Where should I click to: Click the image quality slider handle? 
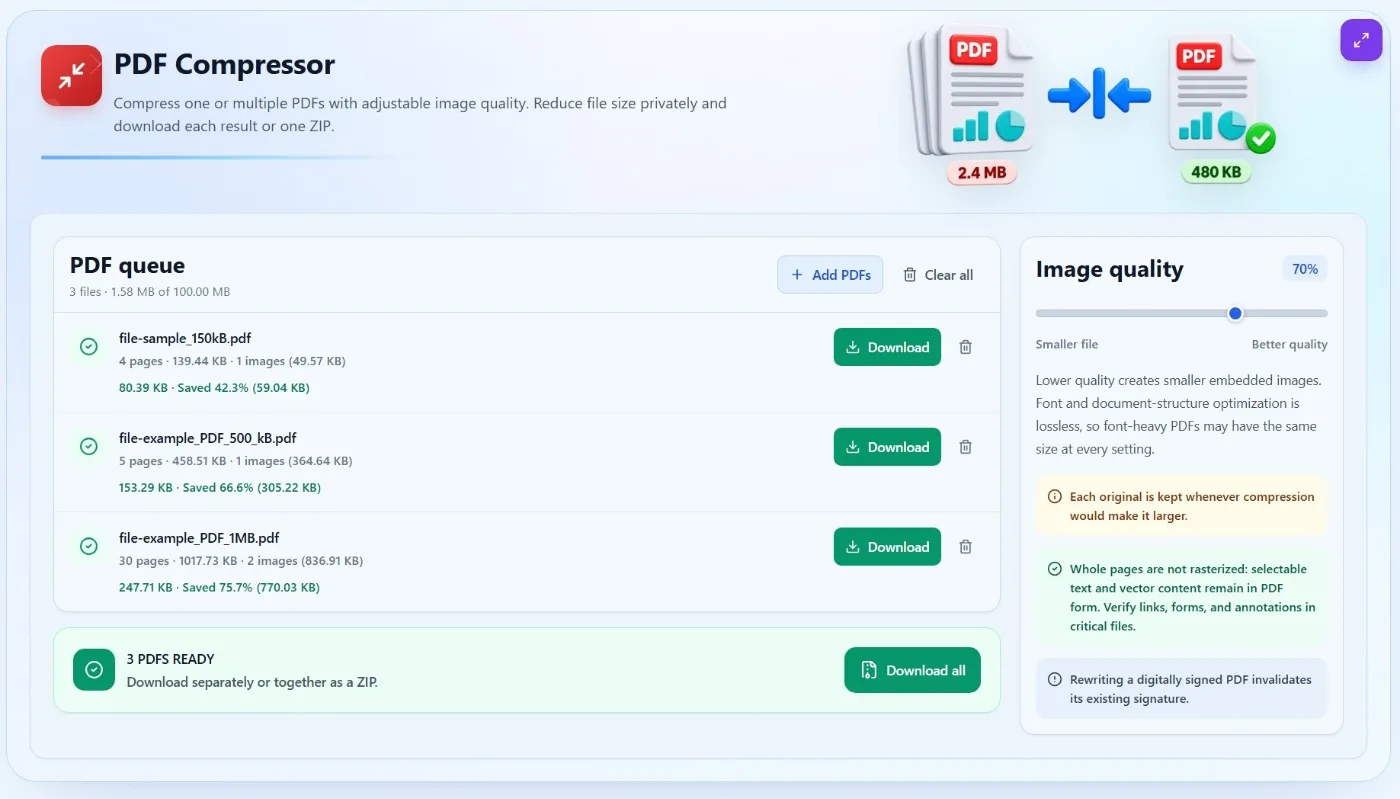click(1235, 313)
